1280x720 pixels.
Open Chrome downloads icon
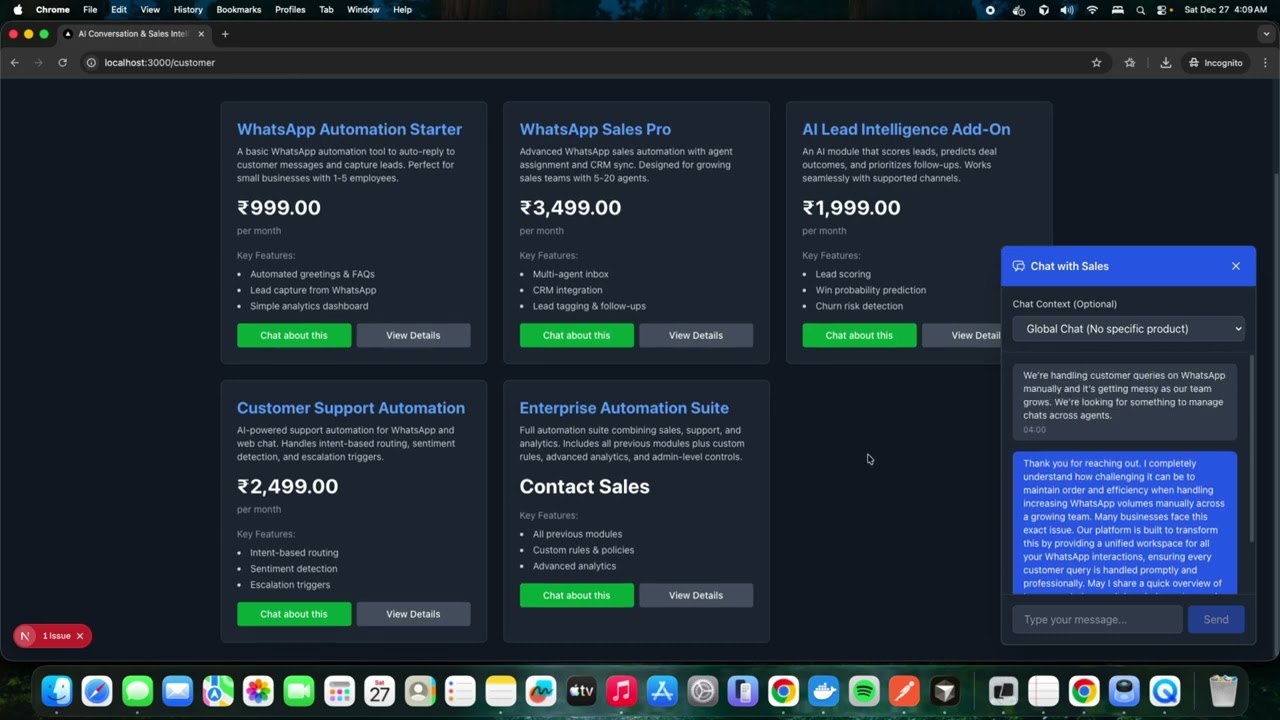point(1165,62)
